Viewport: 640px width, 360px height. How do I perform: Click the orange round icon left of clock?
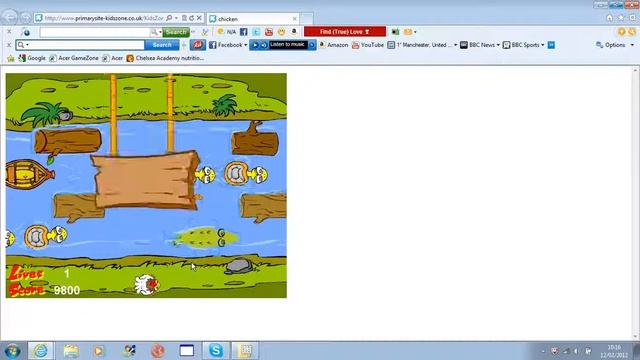[x=621, y=31]
